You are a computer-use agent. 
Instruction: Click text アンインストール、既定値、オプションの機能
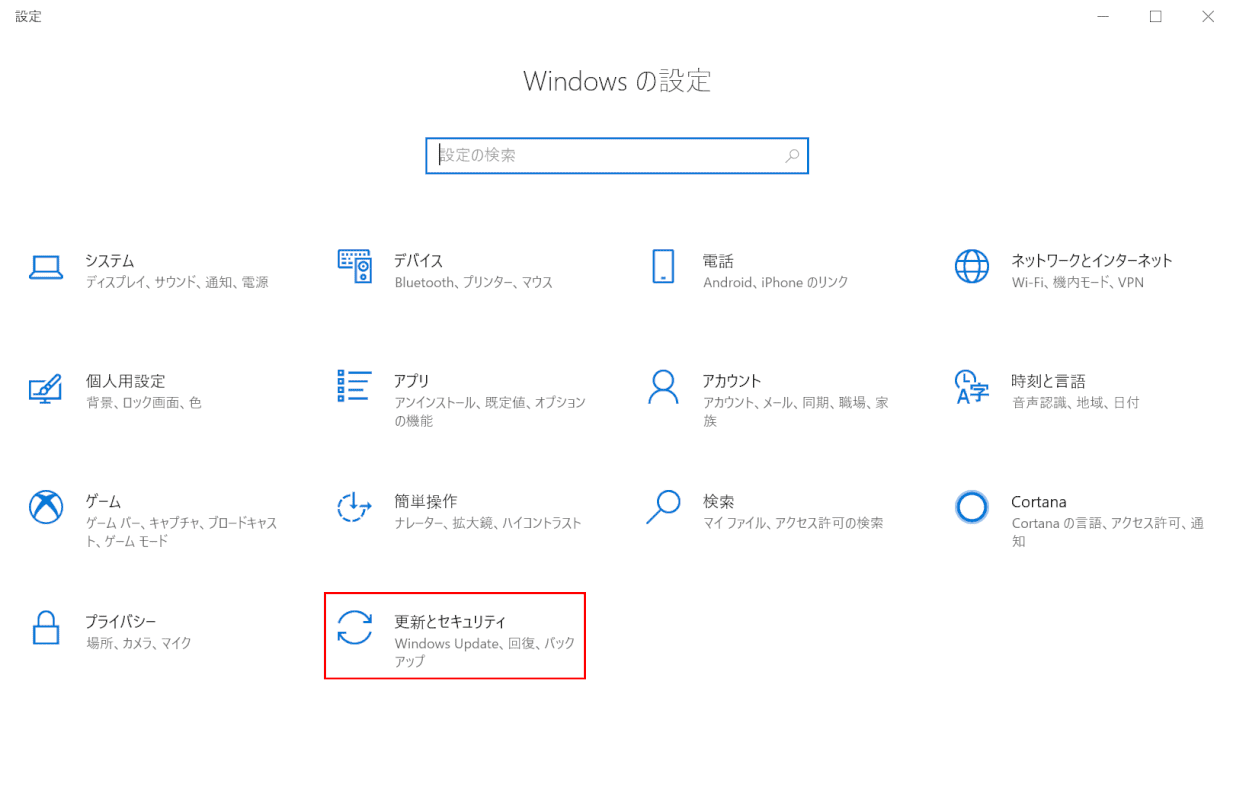pyautogui.click(x=490, y=412)
